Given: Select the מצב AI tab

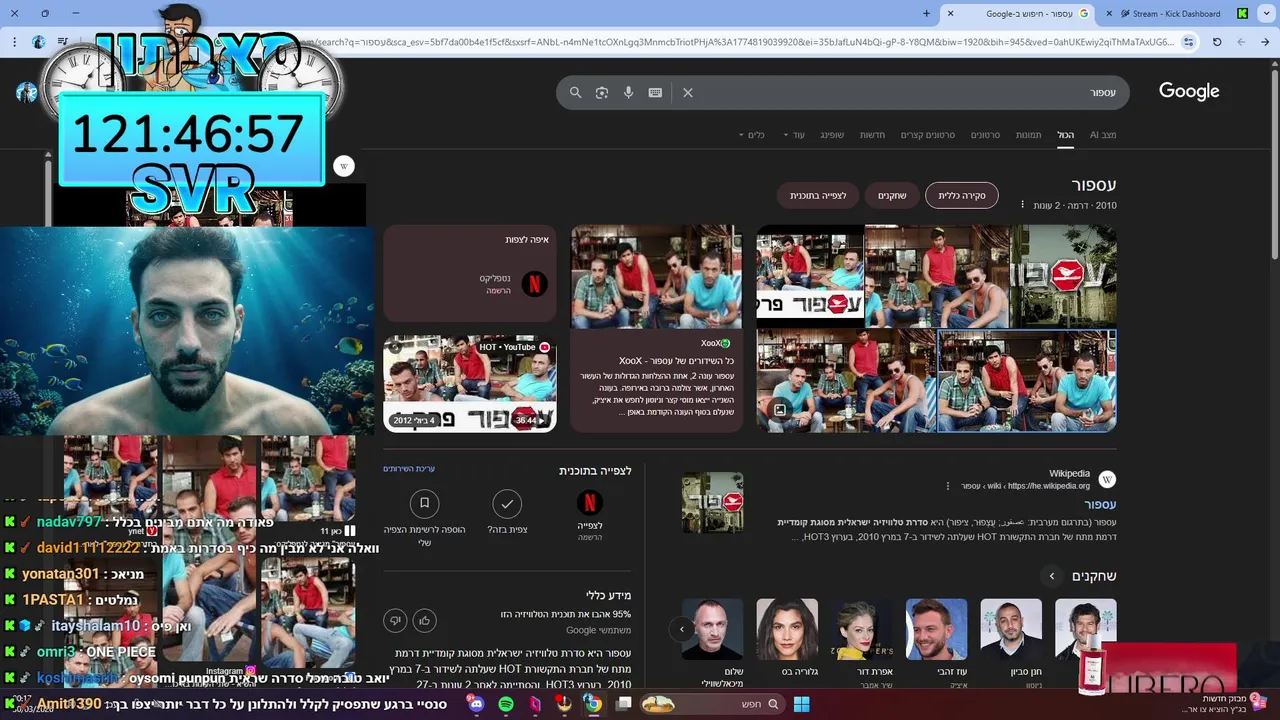Looking at the screenshot, I should point(1102,135).
